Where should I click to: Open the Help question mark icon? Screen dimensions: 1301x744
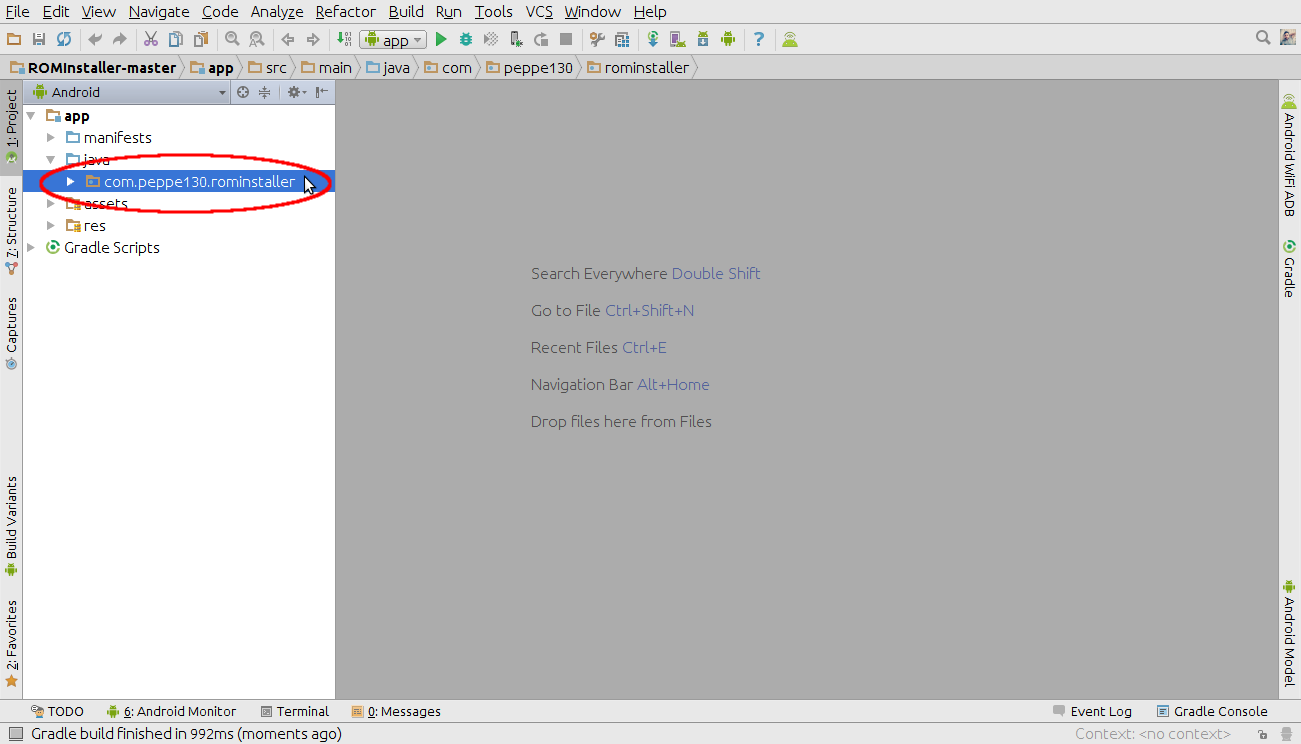759,40
